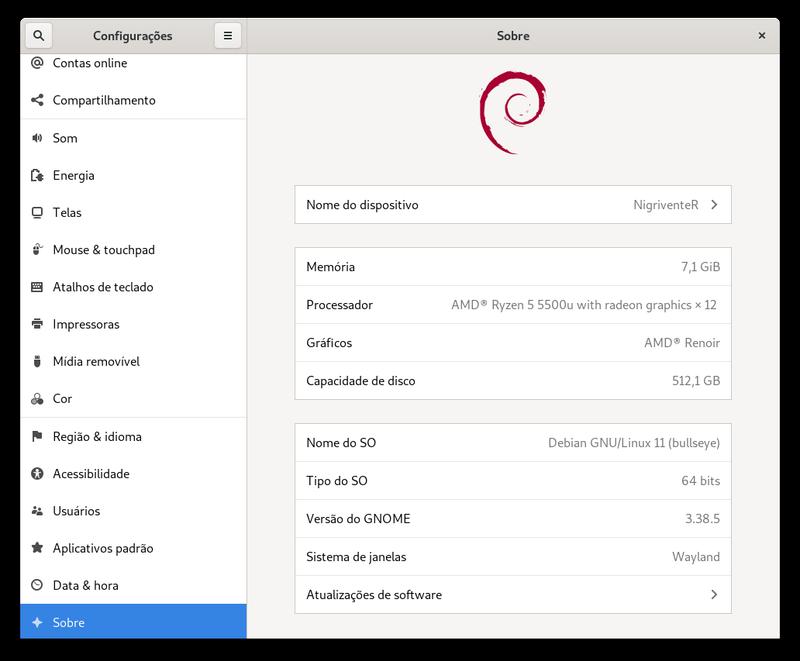
Task: Go to Atalhos de teclado
Action: 102,287
